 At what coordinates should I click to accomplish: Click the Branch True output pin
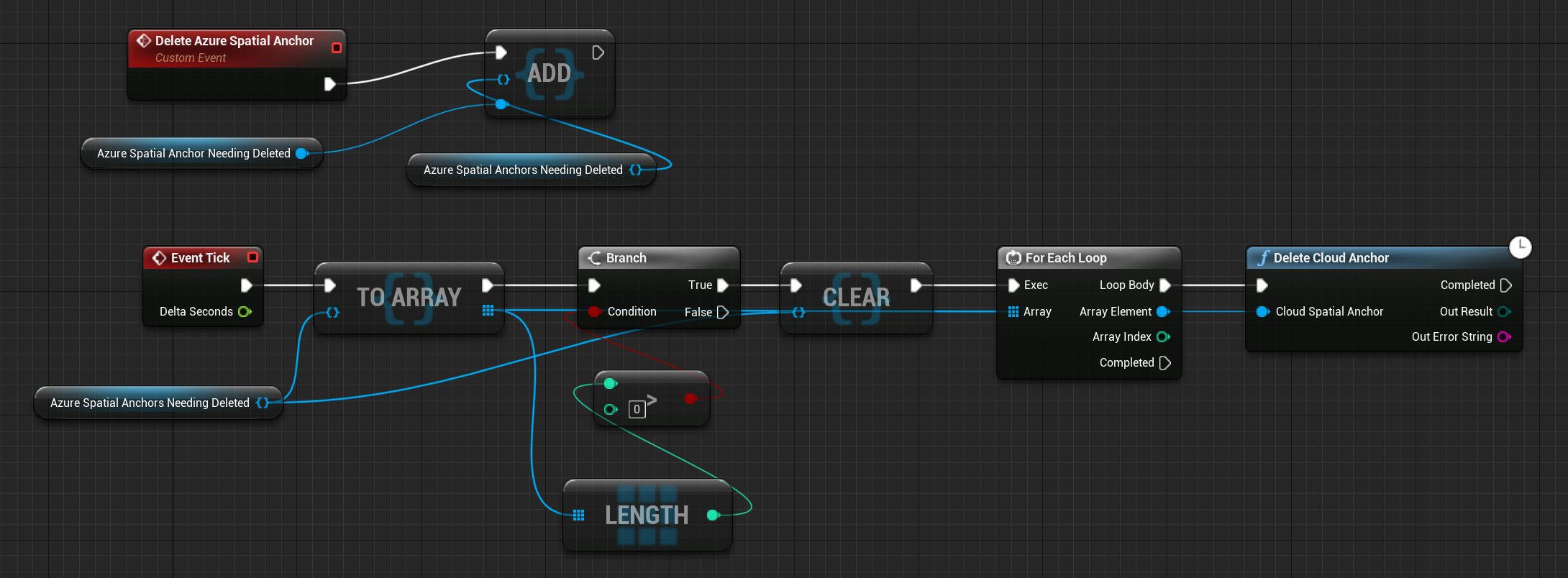(x=723, y=285)
